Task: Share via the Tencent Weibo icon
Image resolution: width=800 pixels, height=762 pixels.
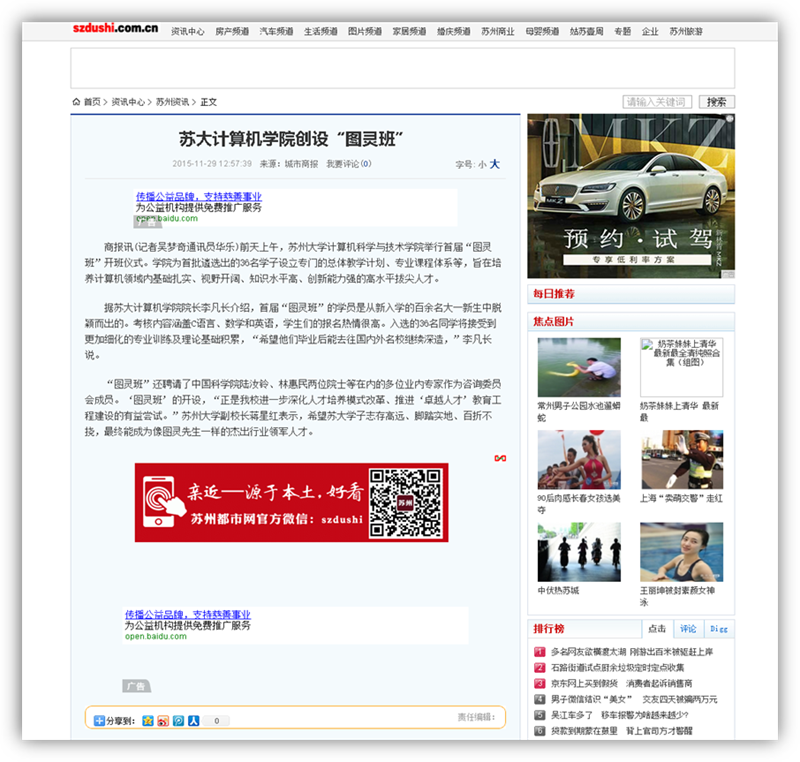Action: 178,720
